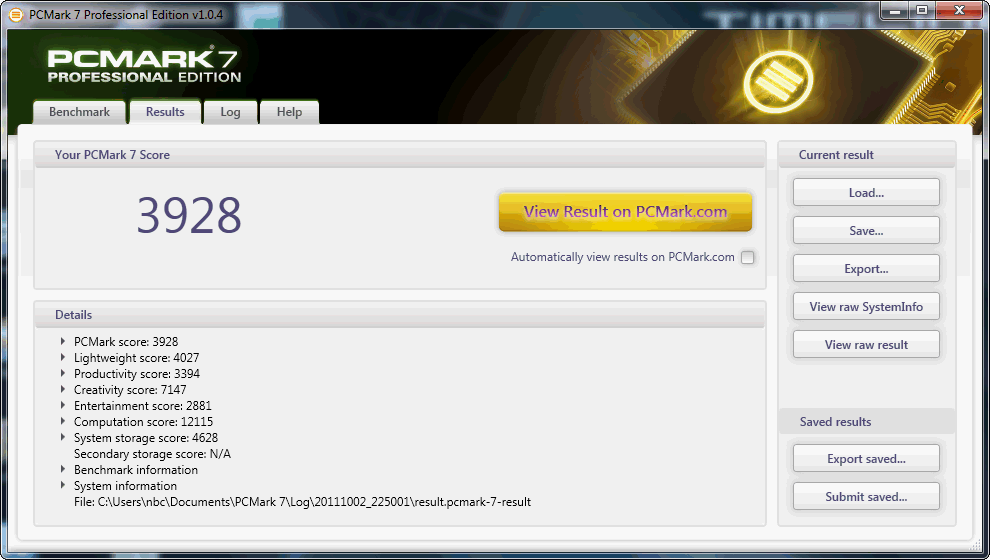Viewport: 990px width, 560px height.
Task: Expand the Entertainment score row arrow
Action: pos(63,405)
